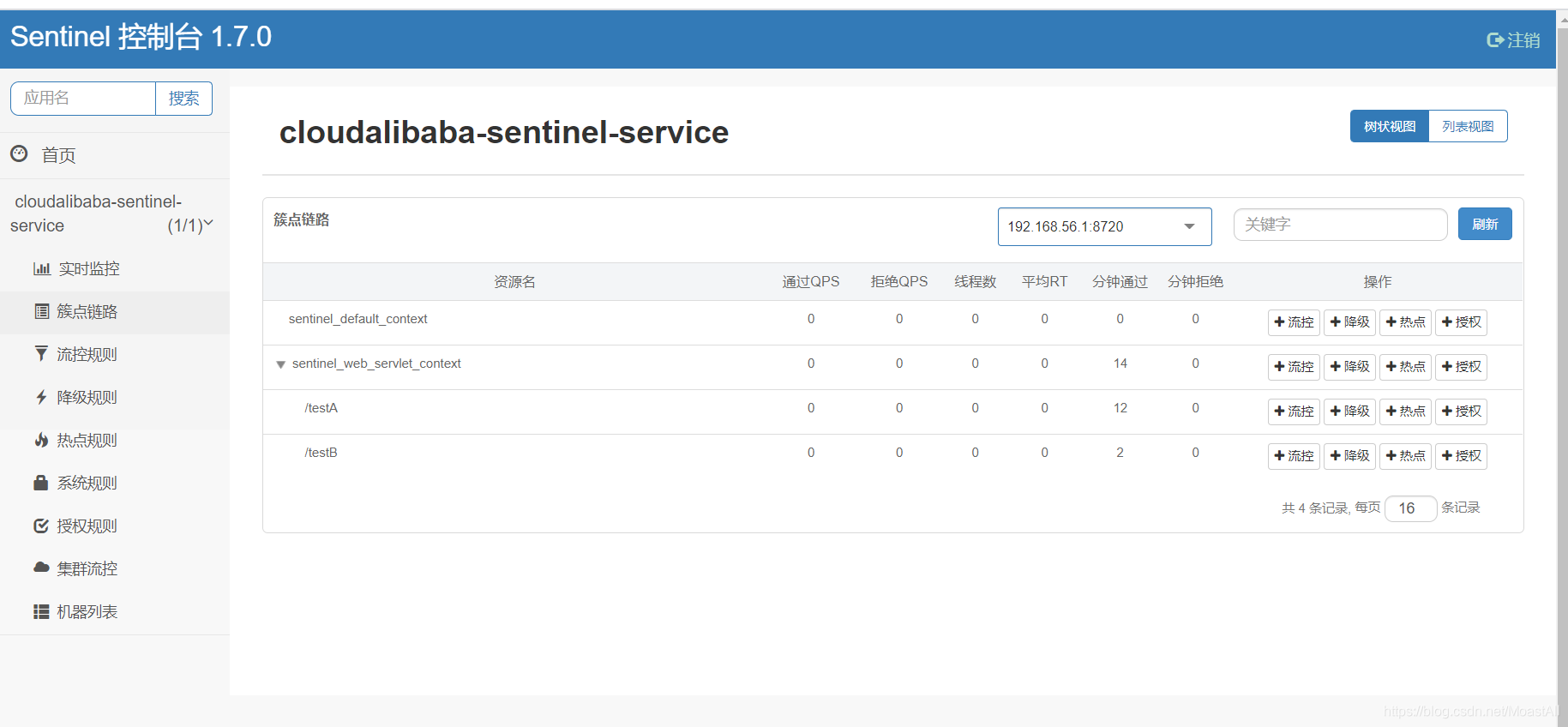The width and height of the screenshot is (1568, 727).
Task: Open 机器列表 in sidebar
Action: pyautogui.click(x=87, y=611)
